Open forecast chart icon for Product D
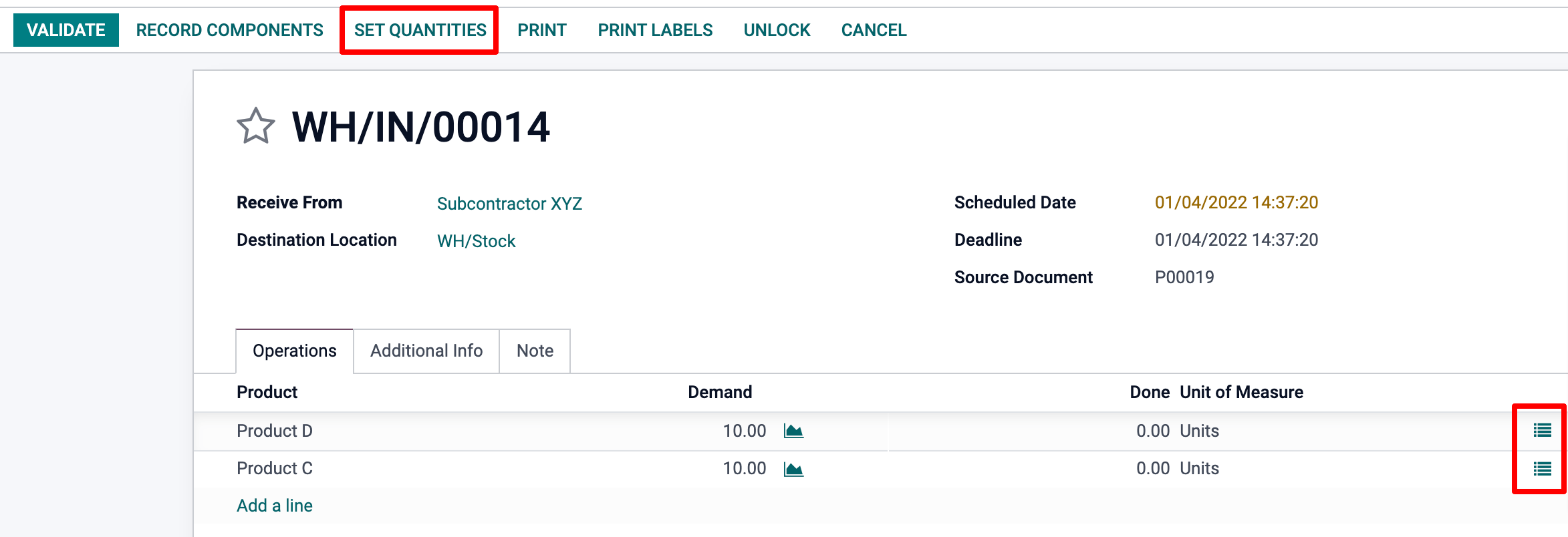1568x537 pixels. pos(793,431)
